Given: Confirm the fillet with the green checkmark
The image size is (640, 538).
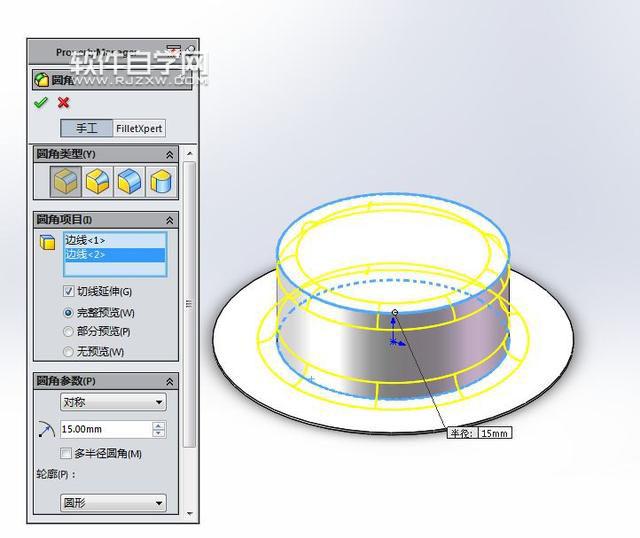Looking at the screenshot, I should pyautogui.click(x=40, y=102).
